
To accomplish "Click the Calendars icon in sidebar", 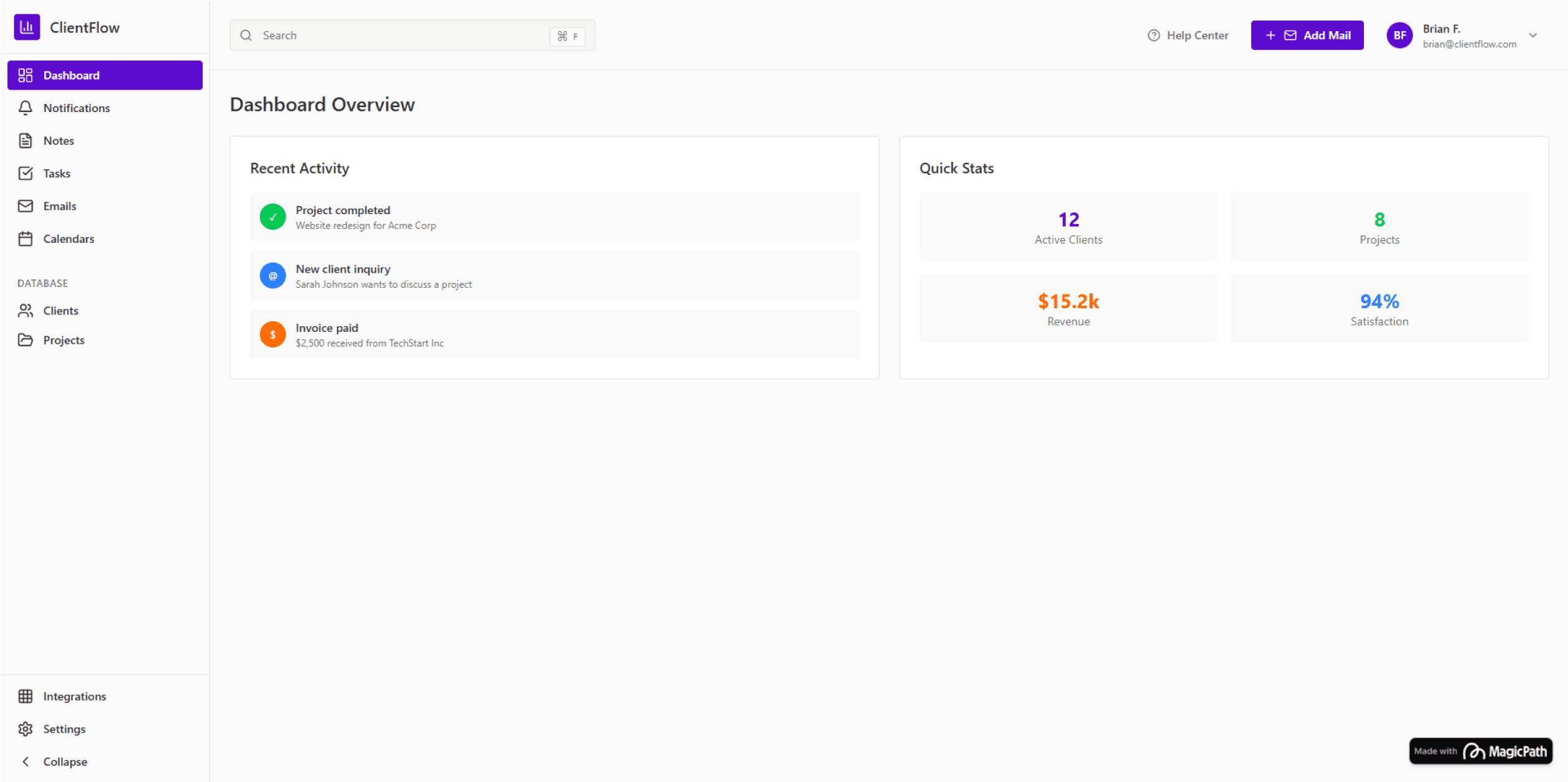I will click(26, 239).
